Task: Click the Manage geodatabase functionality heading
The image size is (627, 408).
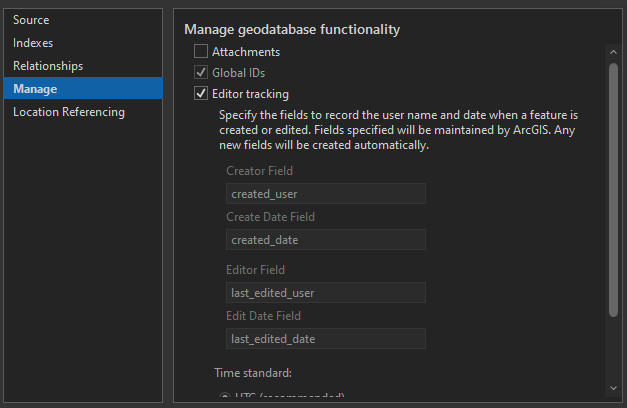Action: [x=292, y=30]
